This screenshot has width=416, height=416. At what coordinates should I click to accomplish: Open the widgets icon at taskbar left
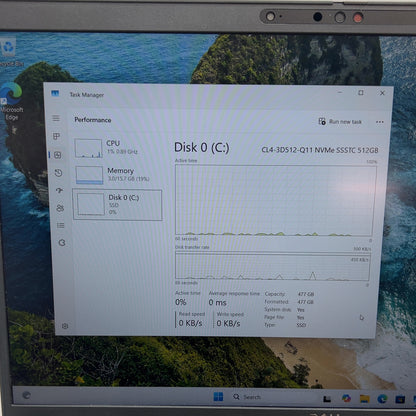[26, 395]
